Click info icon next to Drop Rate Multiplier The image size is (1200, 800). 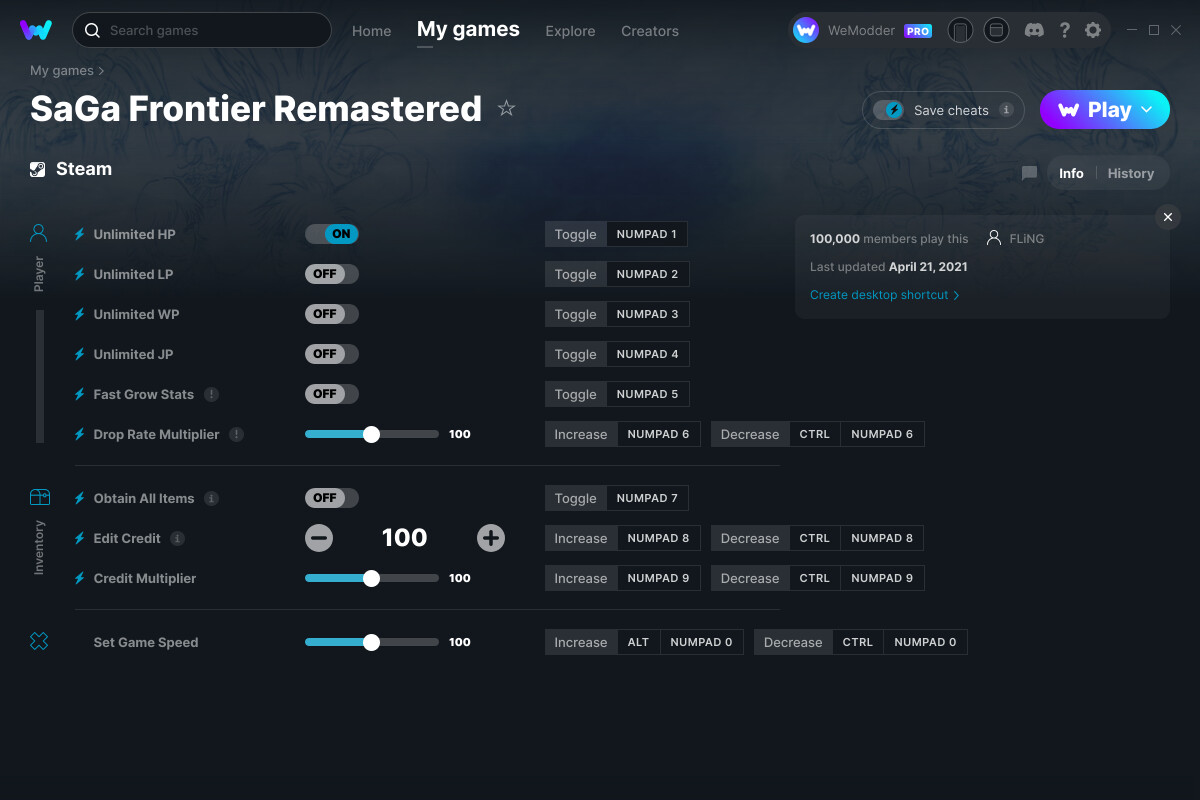236,434
